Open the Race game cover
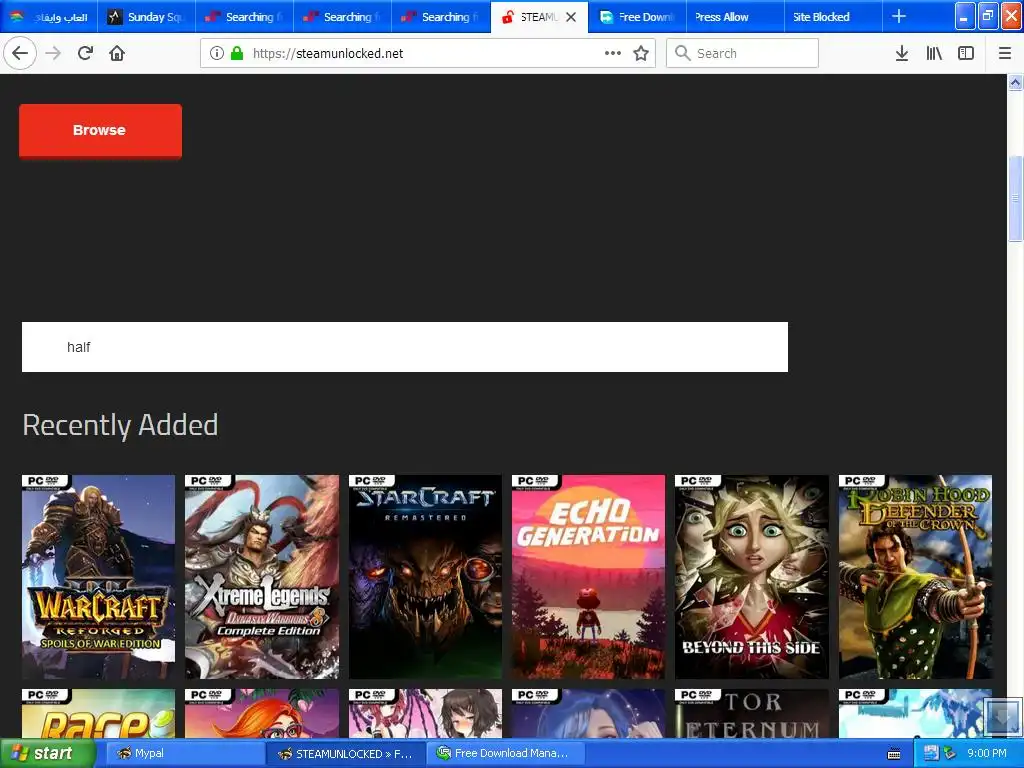The image size is (1024, 768). (99, 713)
